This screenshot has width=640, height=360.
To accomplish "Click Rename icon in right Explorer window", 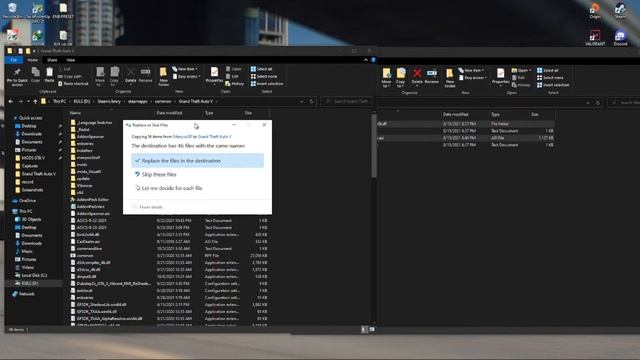I will click(x=431, y=76).
